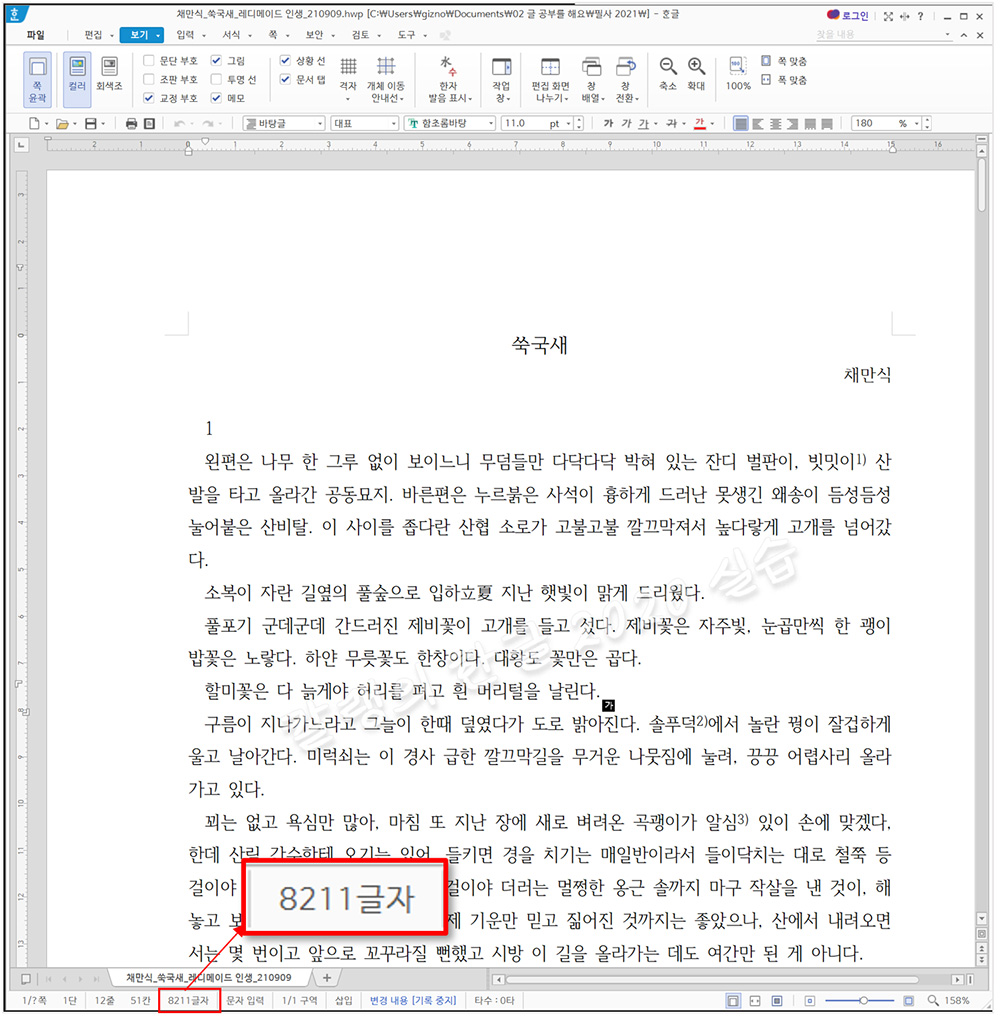The image size is (1000, 1018).
Task: Expand the underline style dropdown arrow
Action: 656,123
